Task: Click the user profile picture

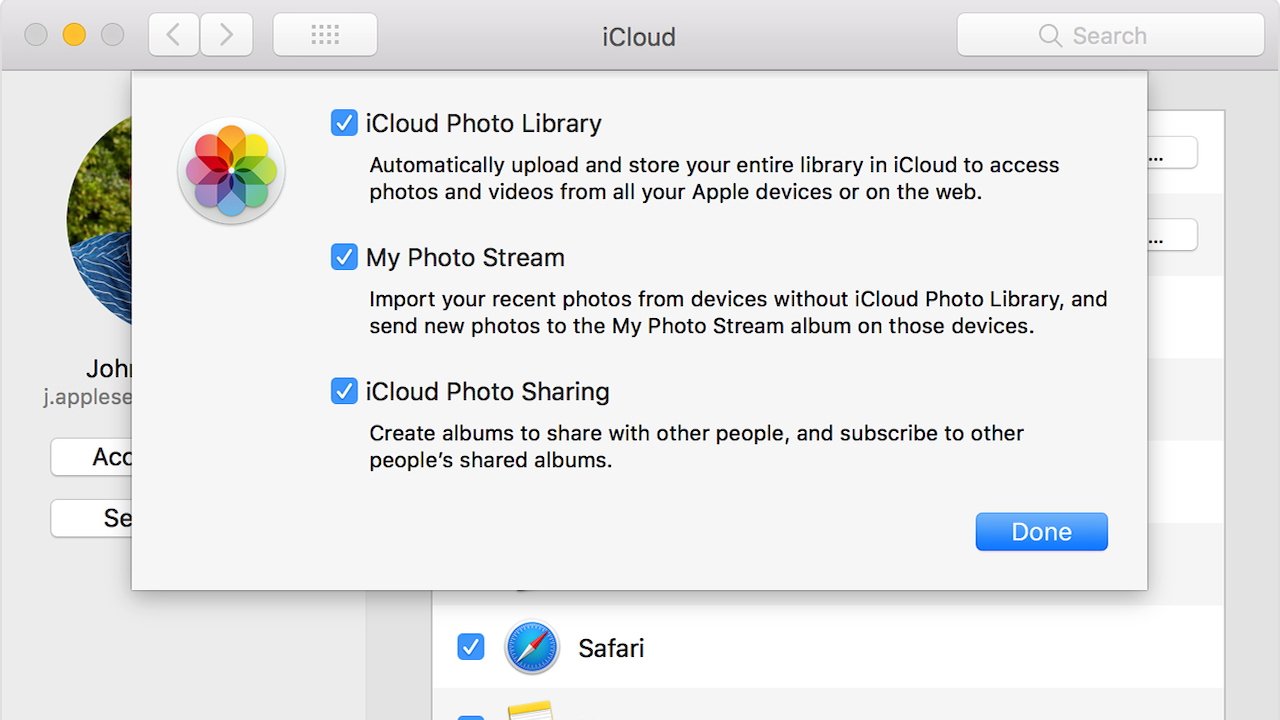Action: [x=99, y=220]
